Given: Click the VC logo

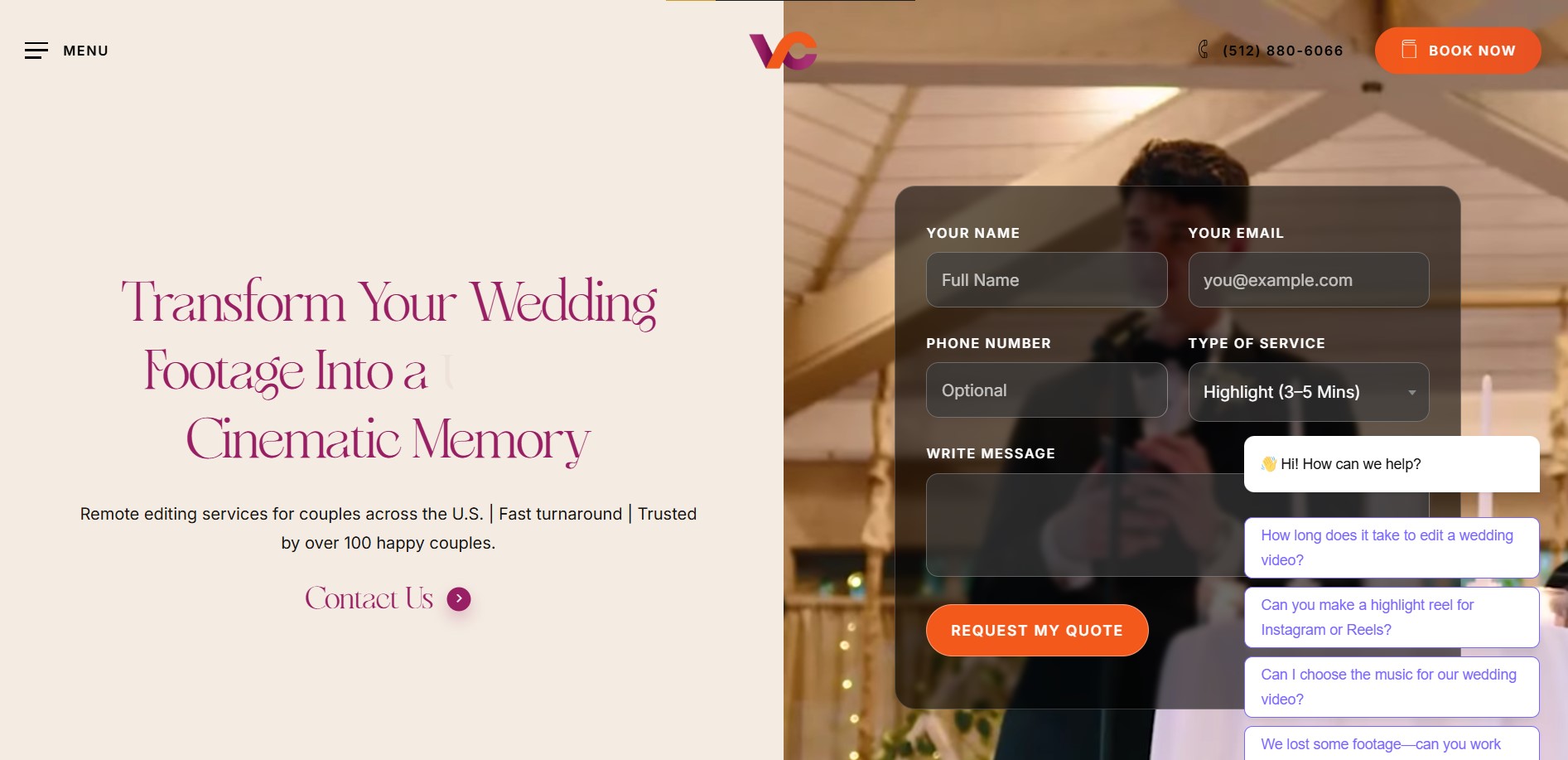Looking at the screenshot, I should [x=784, y=51].
